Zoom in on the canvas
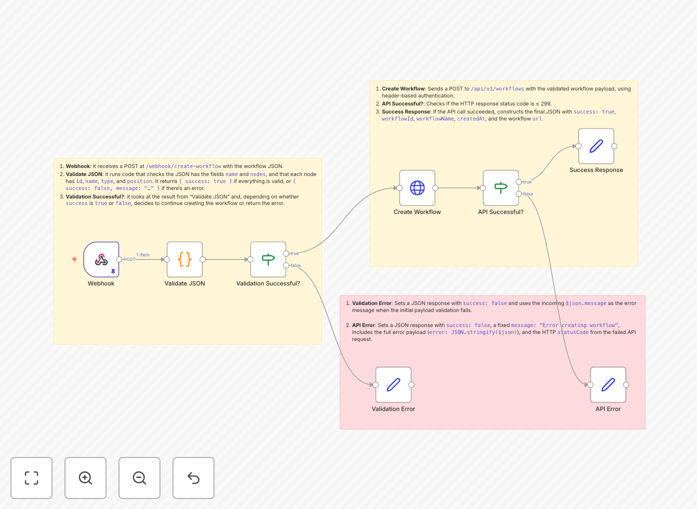The height and width of the screenshot is (509, 697). pyautogui.click(x=85, y=478)
